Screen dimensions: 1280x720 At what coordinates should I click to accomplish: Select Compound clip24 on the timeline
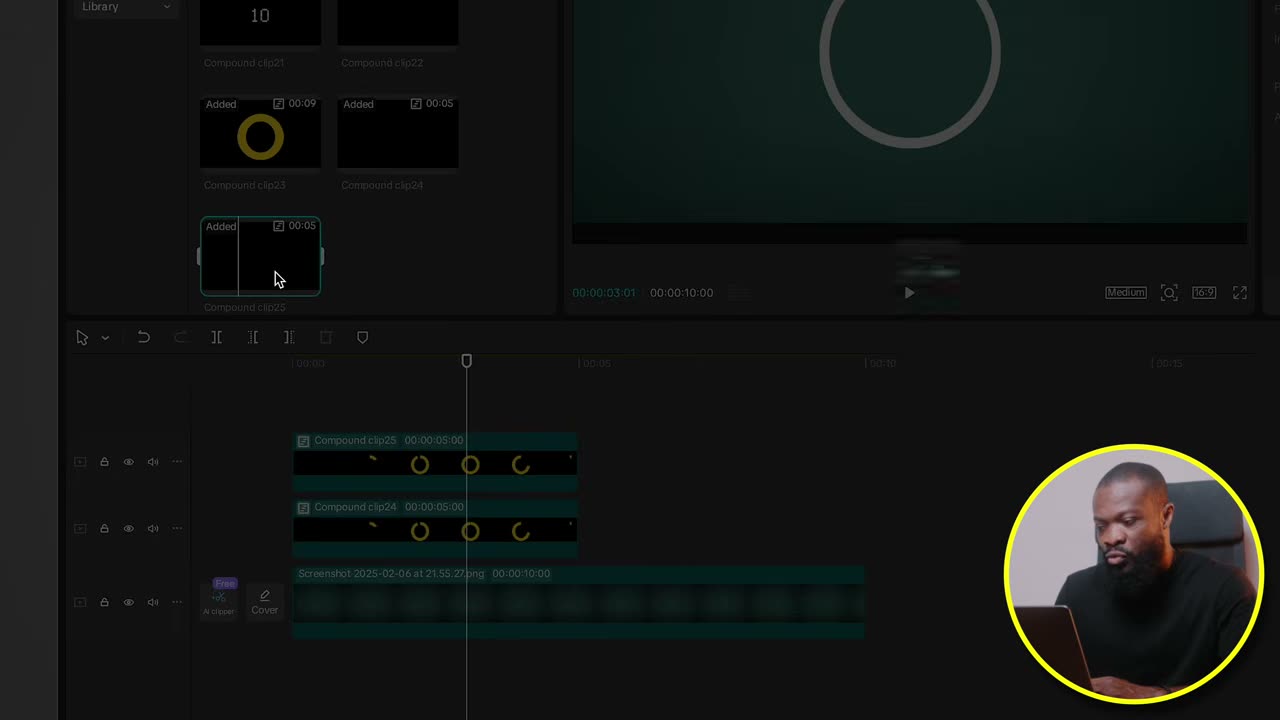click(435, 528)
